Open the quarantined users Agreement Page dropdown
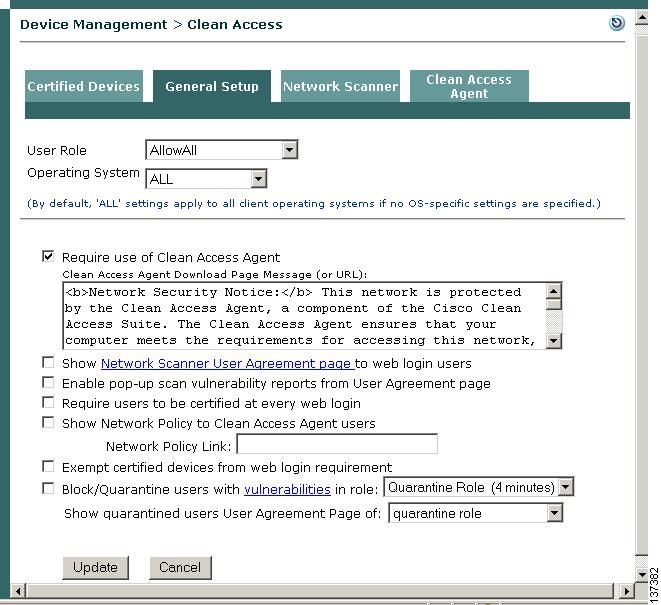The image size is (661, 605). tap(554, 513)
